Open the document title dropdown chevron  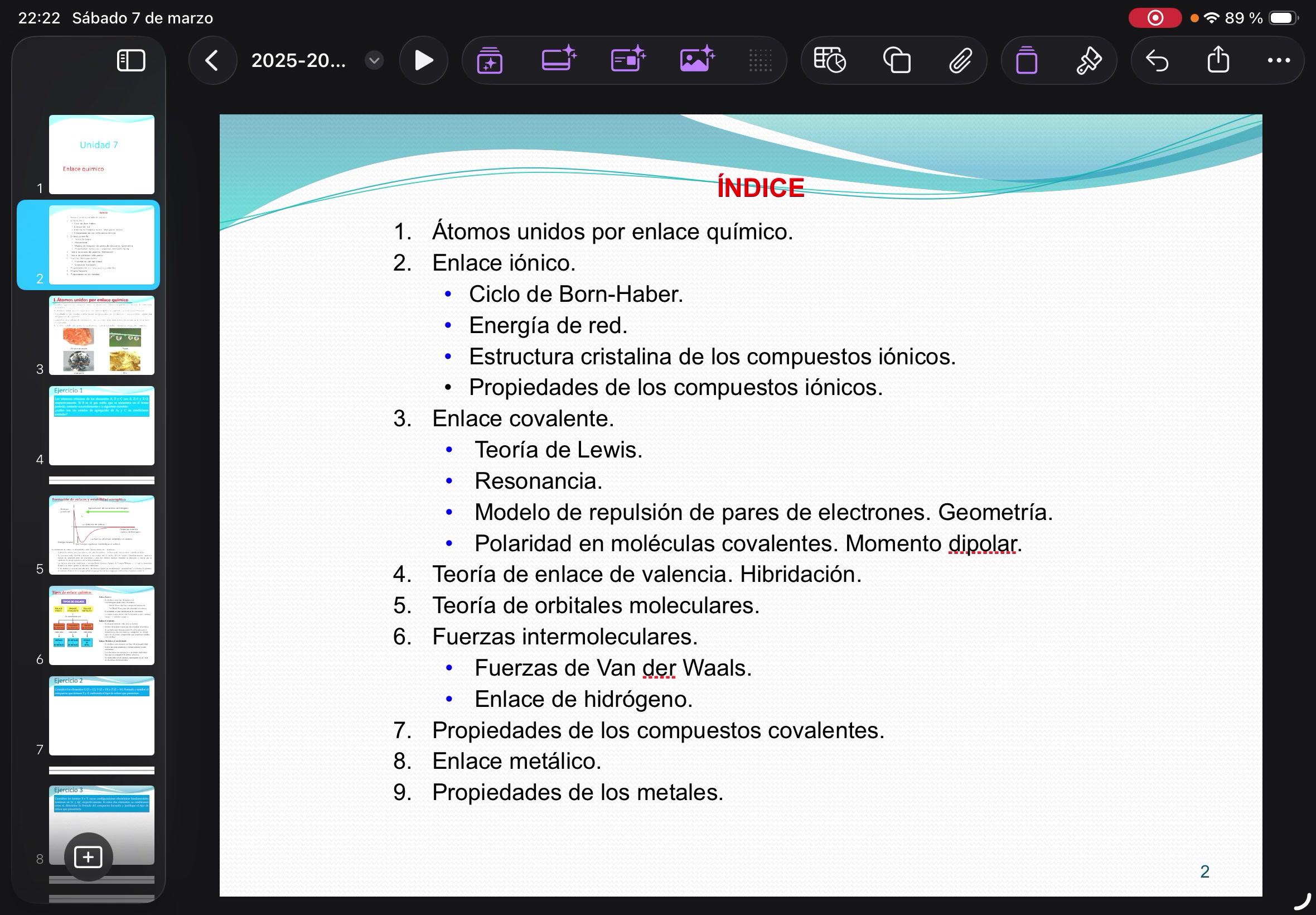coord(374,60)
